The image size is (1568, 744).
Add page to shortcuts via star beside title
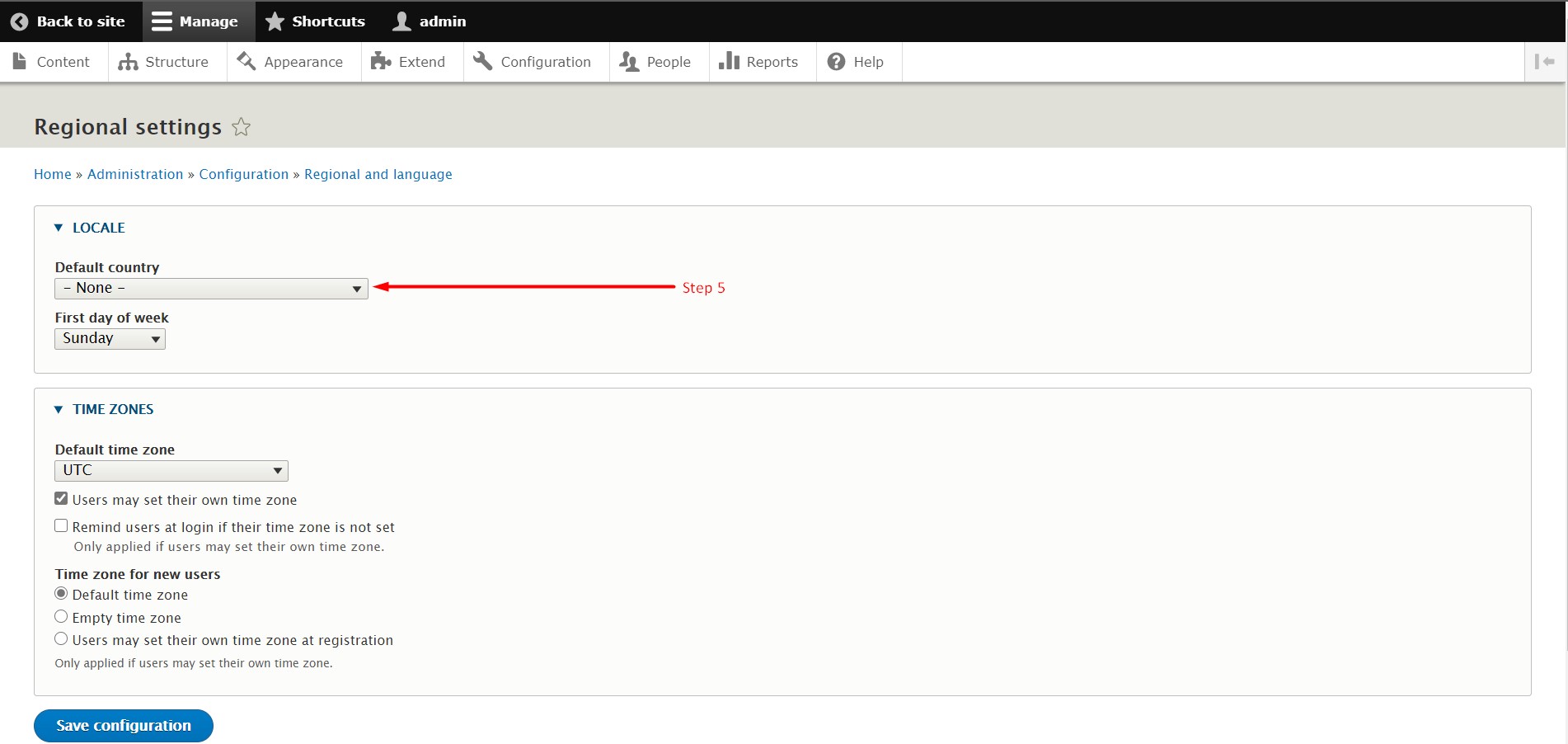pos(241,127)
